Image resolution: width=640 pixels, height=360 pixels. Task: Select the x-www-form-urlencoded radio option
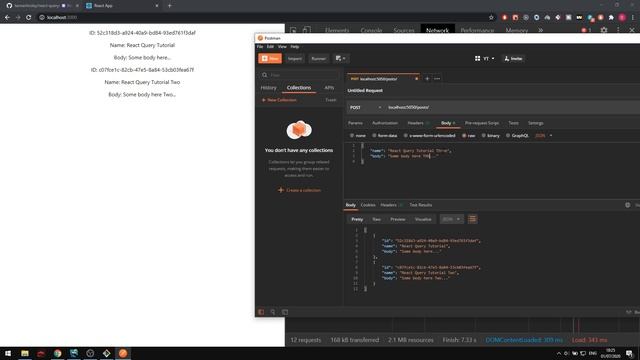pyautogui.click(x=406, y=136)
